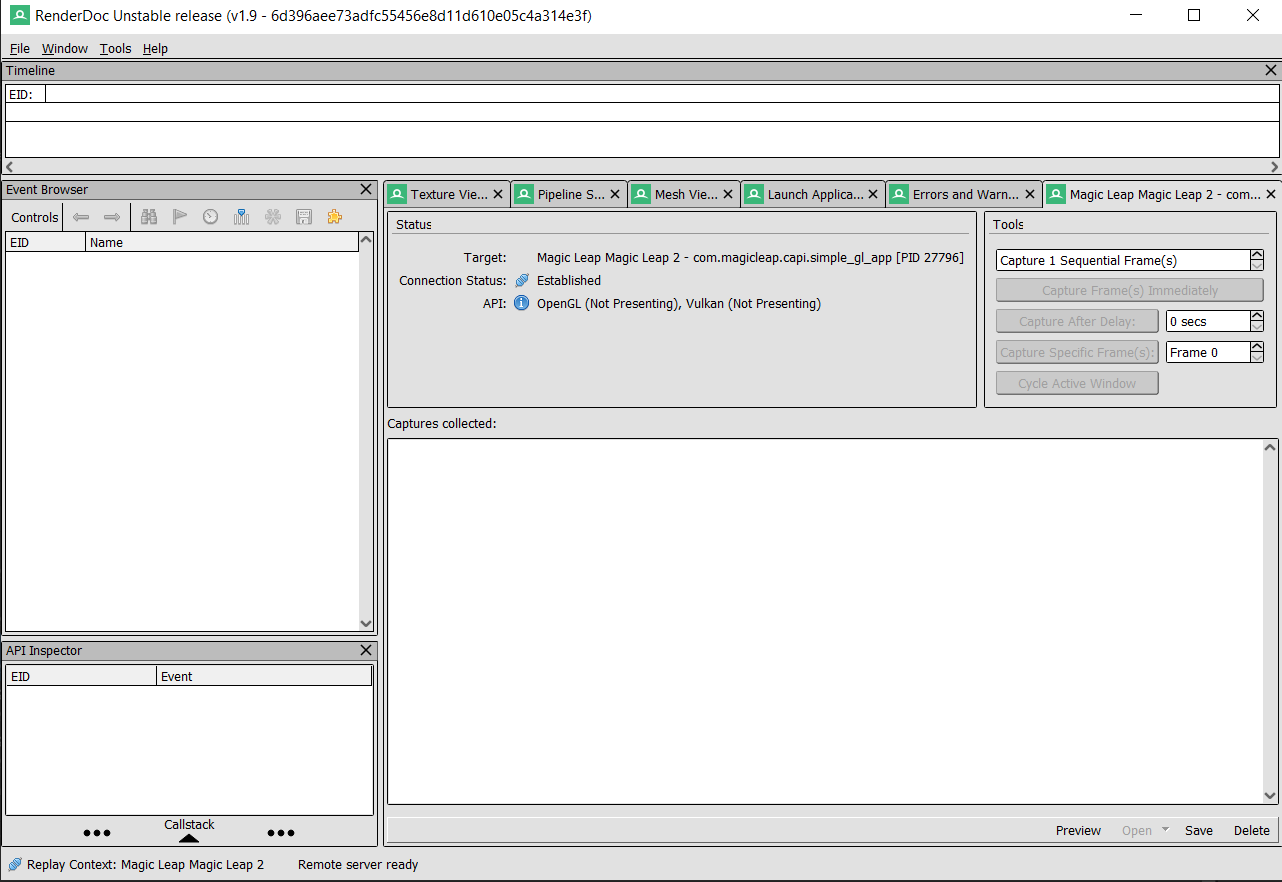Increase sequential frame count stepper
Screen dimensions: 1282x882
(1257, 255)
